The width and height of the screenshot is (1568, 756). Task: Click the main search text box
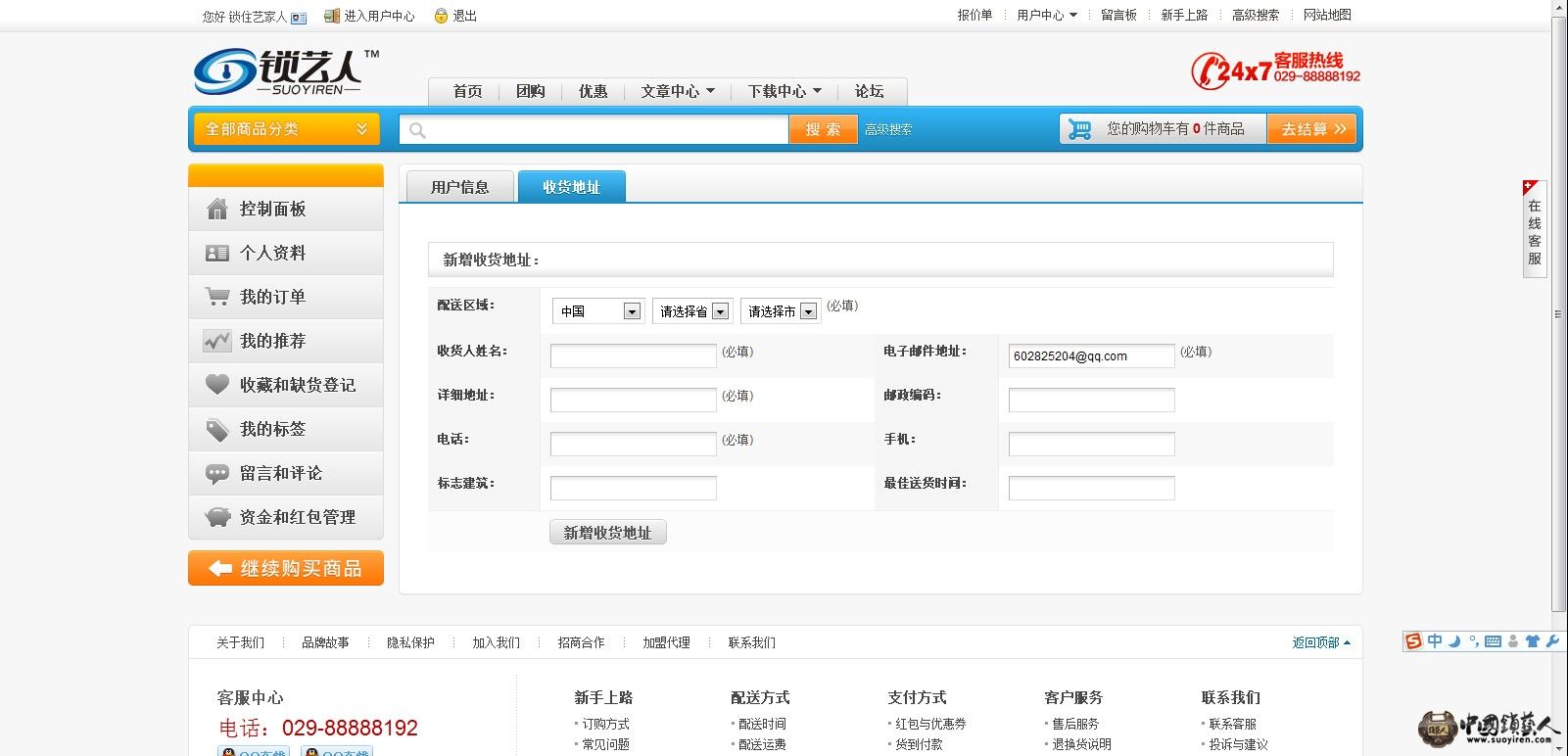[x=594, y=129]
